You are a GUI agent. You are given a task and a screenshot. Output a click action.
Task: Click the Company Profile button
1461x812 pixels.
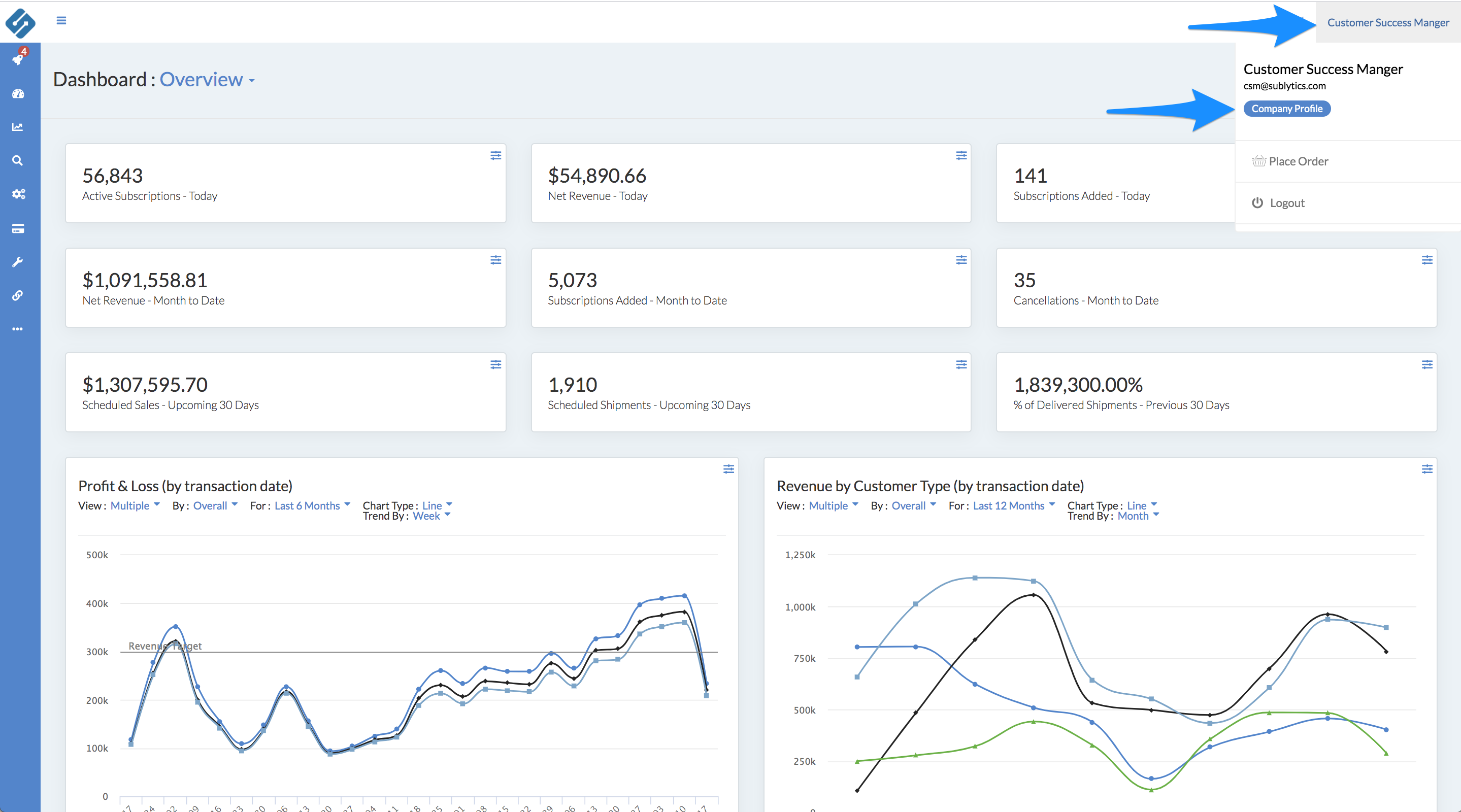tap(1286, 109)
